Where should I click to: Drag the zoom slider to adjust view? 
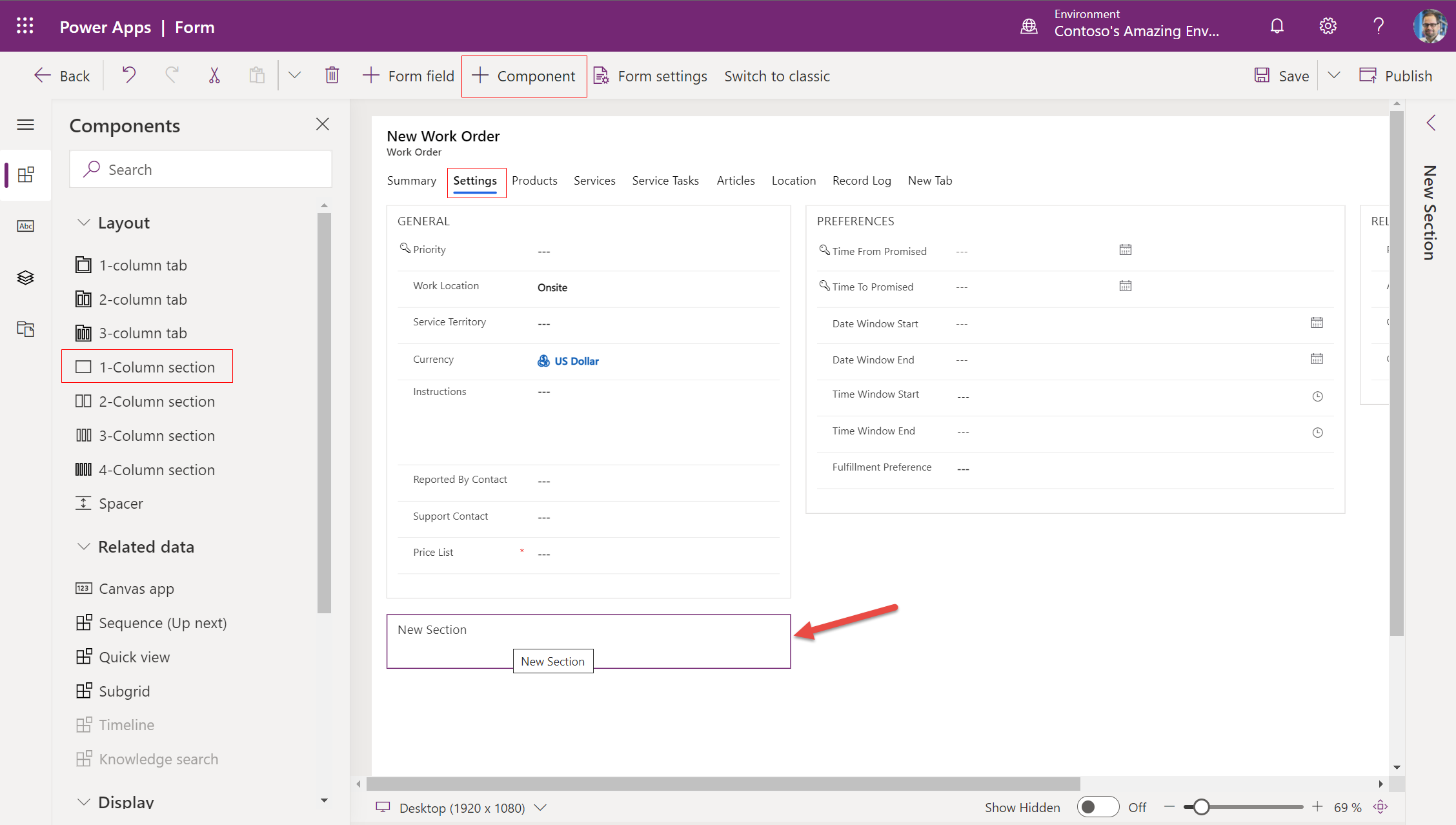1197,807
